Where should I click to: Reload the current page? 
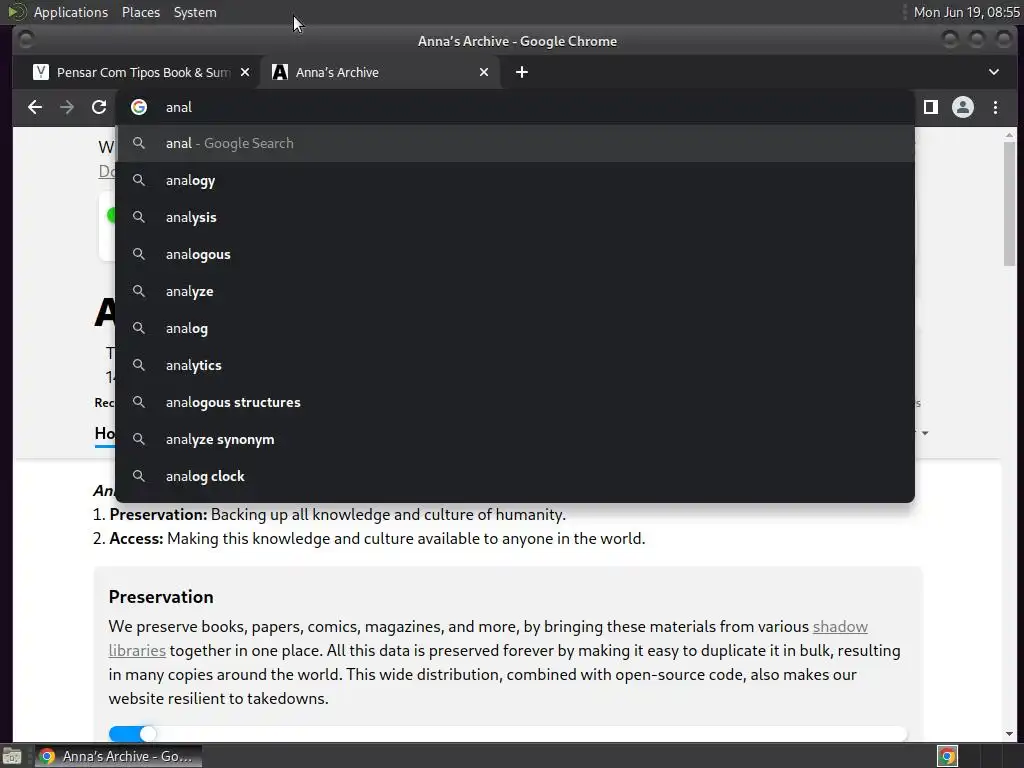click(x=99, y=107)
